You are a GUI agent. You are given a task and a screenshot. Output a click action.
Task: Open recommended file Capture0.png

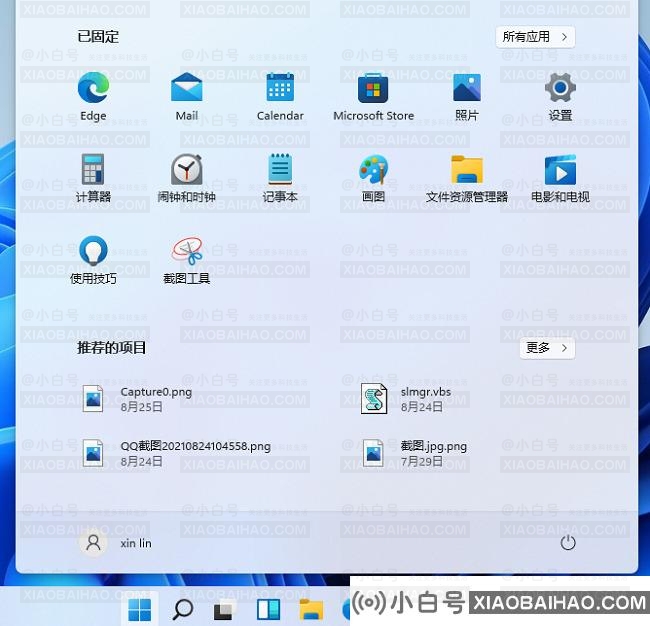coord(137,399)
